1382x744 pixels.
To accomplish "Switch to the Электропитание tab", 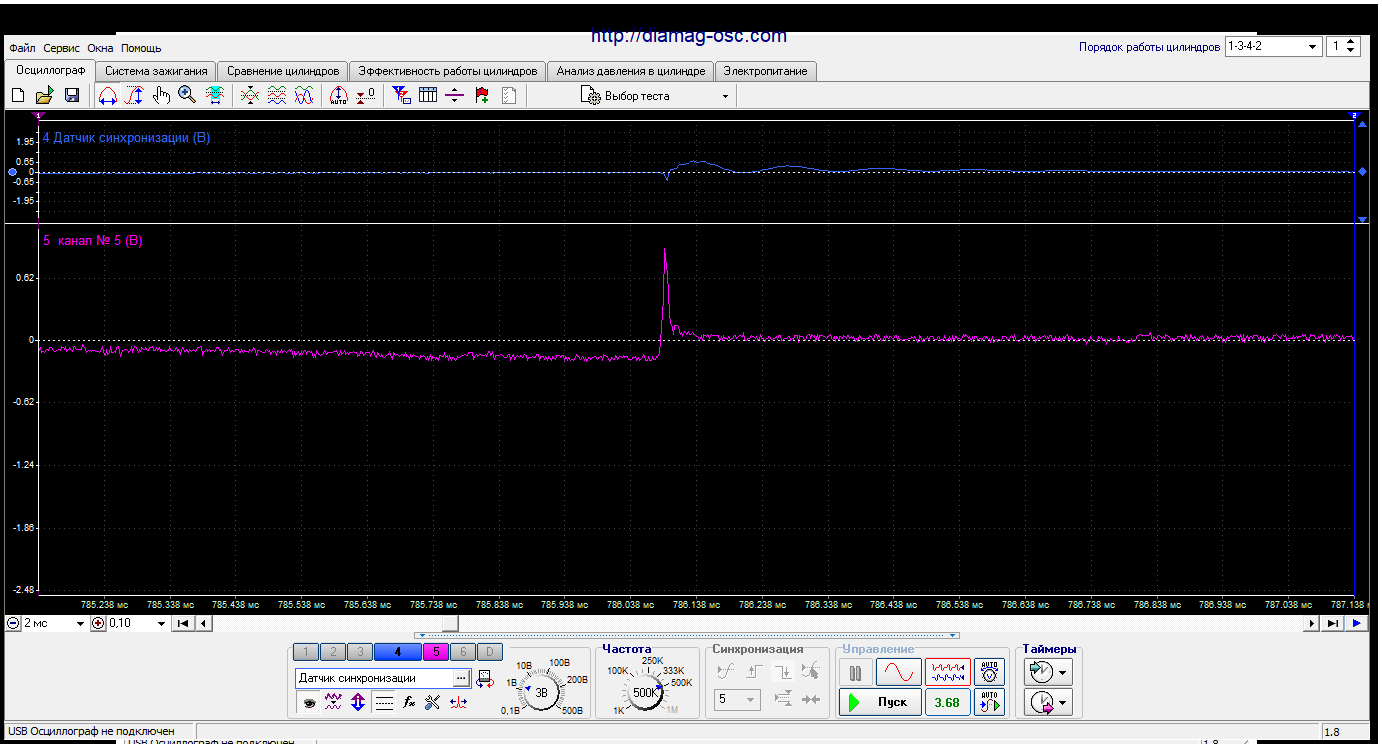I will click(x=767, y=71).
